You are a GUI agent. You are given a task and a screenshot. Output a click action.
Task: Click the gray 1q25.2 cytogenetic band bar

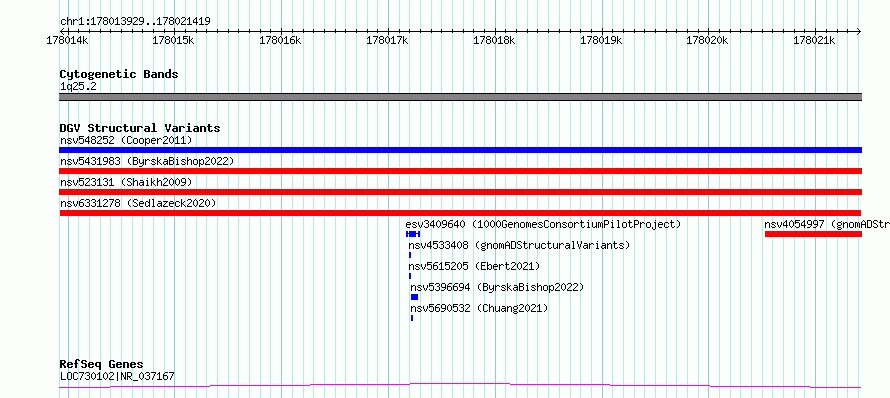click(x=460, y=97)
